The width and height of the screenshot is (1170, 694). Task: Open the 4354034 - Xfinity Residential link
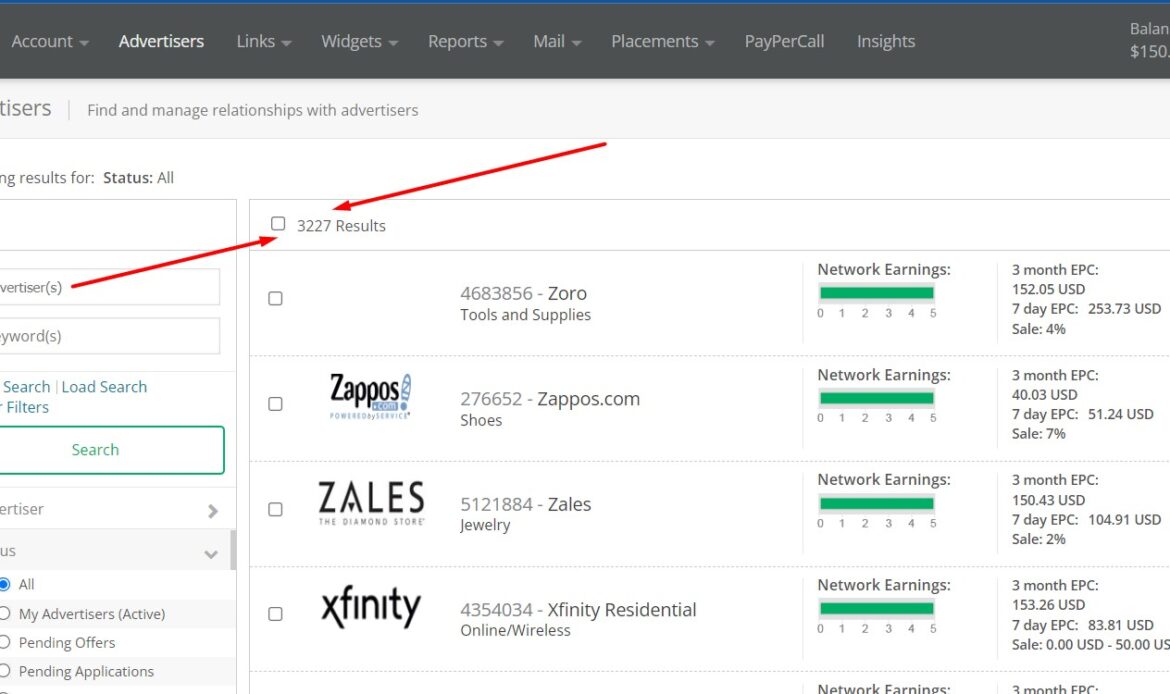tap(578, 610)
